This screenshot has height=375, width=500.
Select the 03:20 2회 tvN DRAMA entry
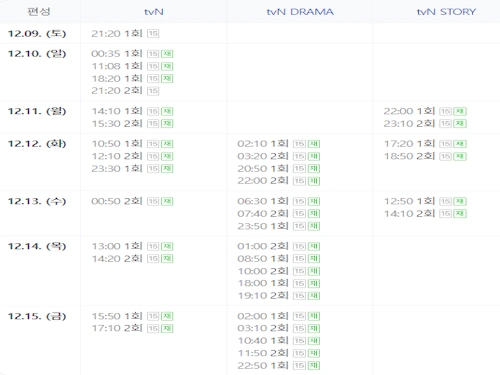click(x=263, y=156)
